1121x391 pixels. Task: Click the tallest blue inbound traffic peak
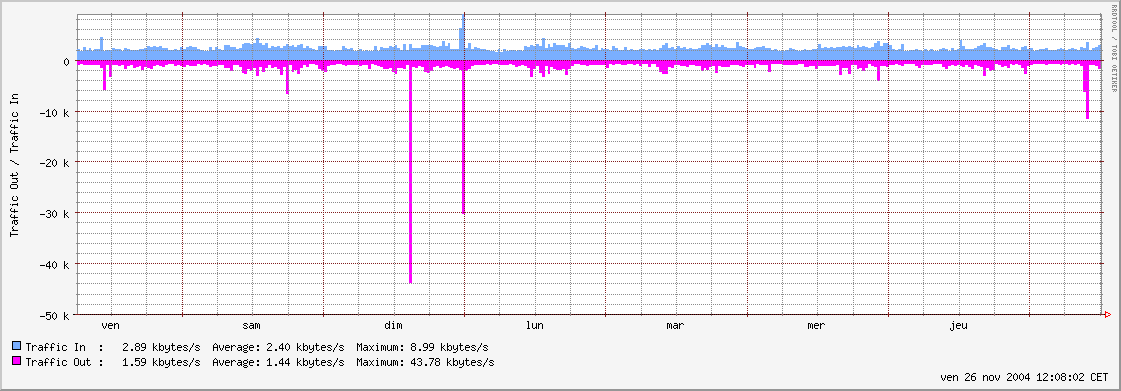pos(463,37)
